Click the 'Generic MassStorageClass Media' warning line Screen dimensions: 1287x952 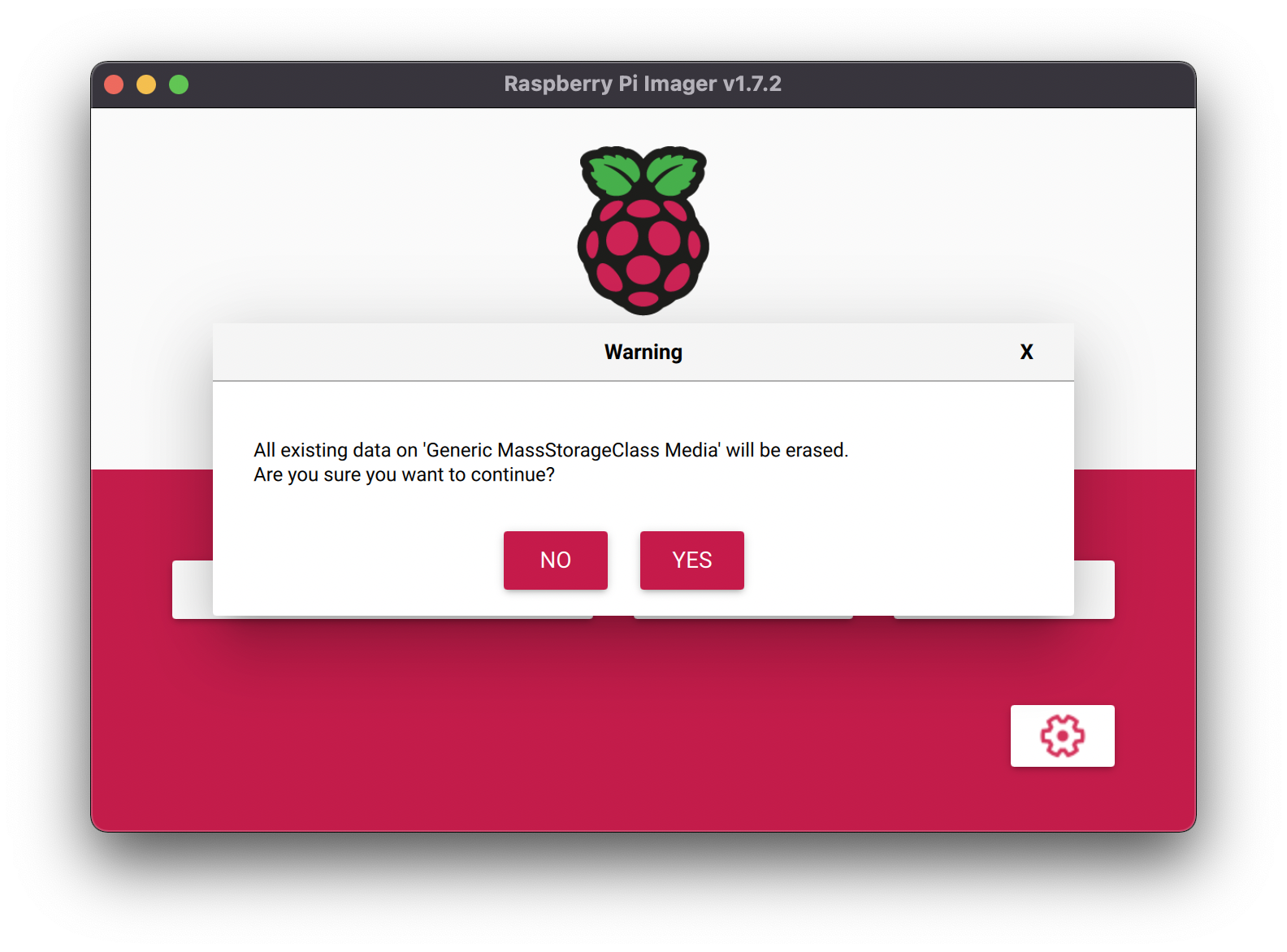pyautogui.click(x=550, y=450)
